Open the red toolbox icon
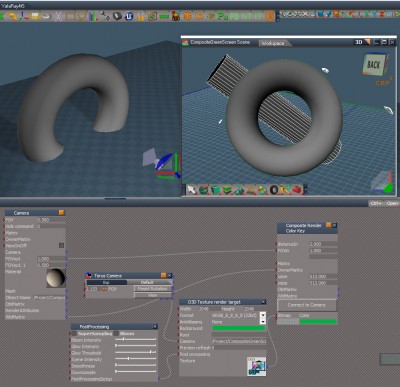Screen dimensions: 400x387 click(x=297, y=190)
